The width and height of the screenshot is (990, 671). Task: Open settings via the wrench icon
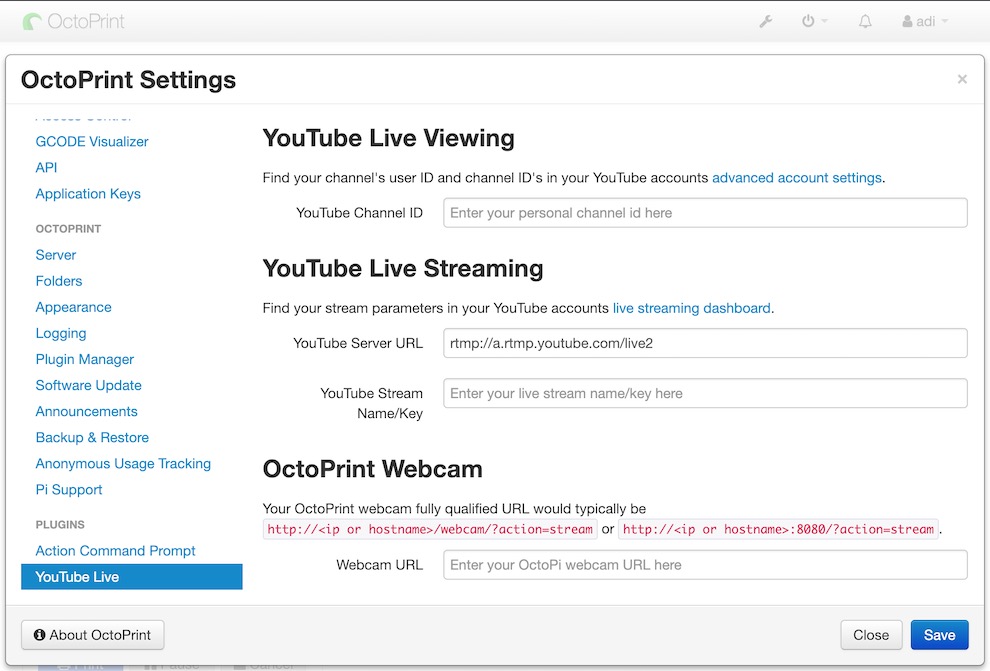pyautogui.click(x=766, y=21)
